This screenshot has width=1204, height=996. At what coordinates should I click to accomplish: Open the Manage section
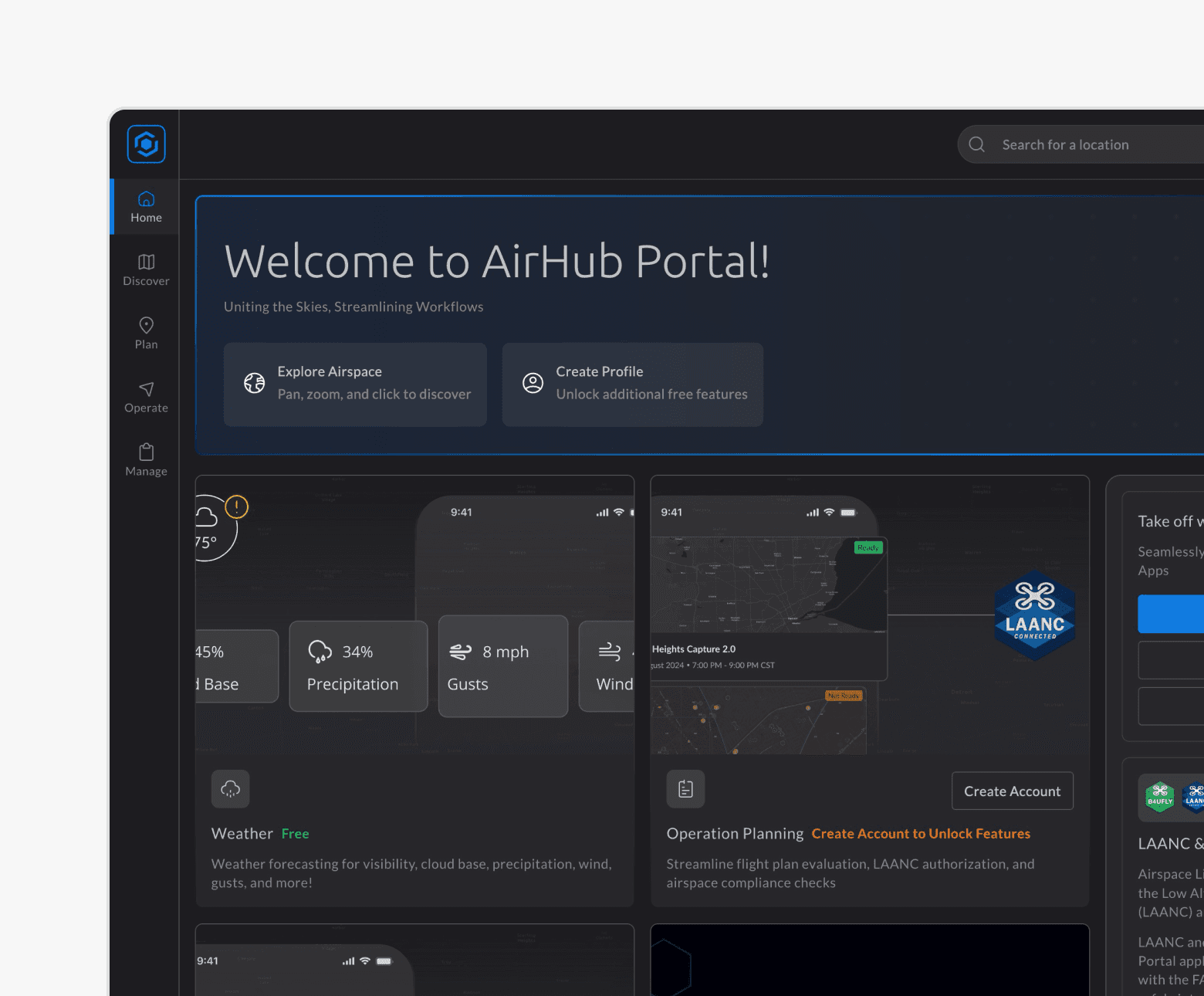tap(146, 460)
